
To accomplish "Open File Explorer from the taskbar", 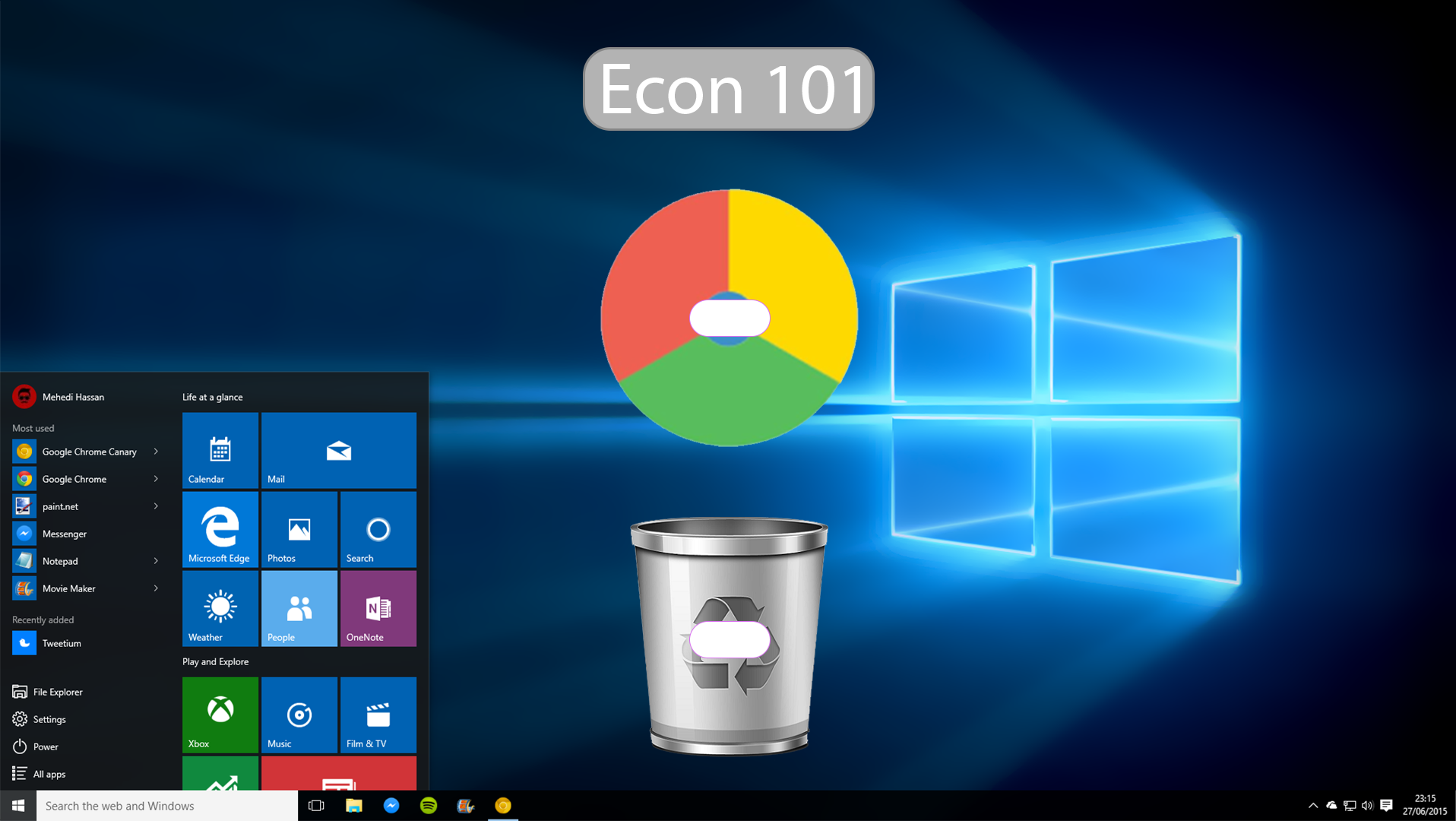I will (354, 806).
